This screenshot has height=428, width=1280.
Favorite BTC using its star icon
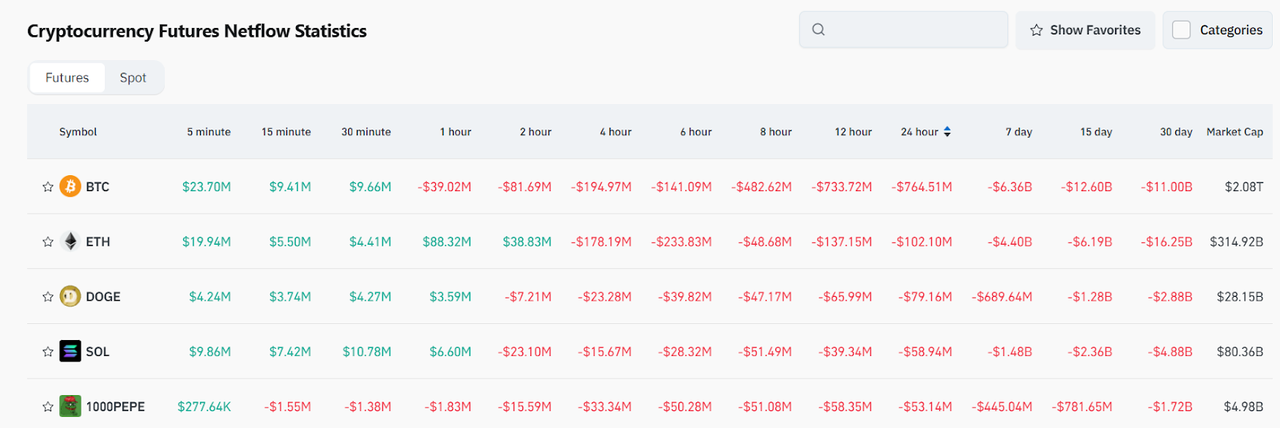coord(47,187)
